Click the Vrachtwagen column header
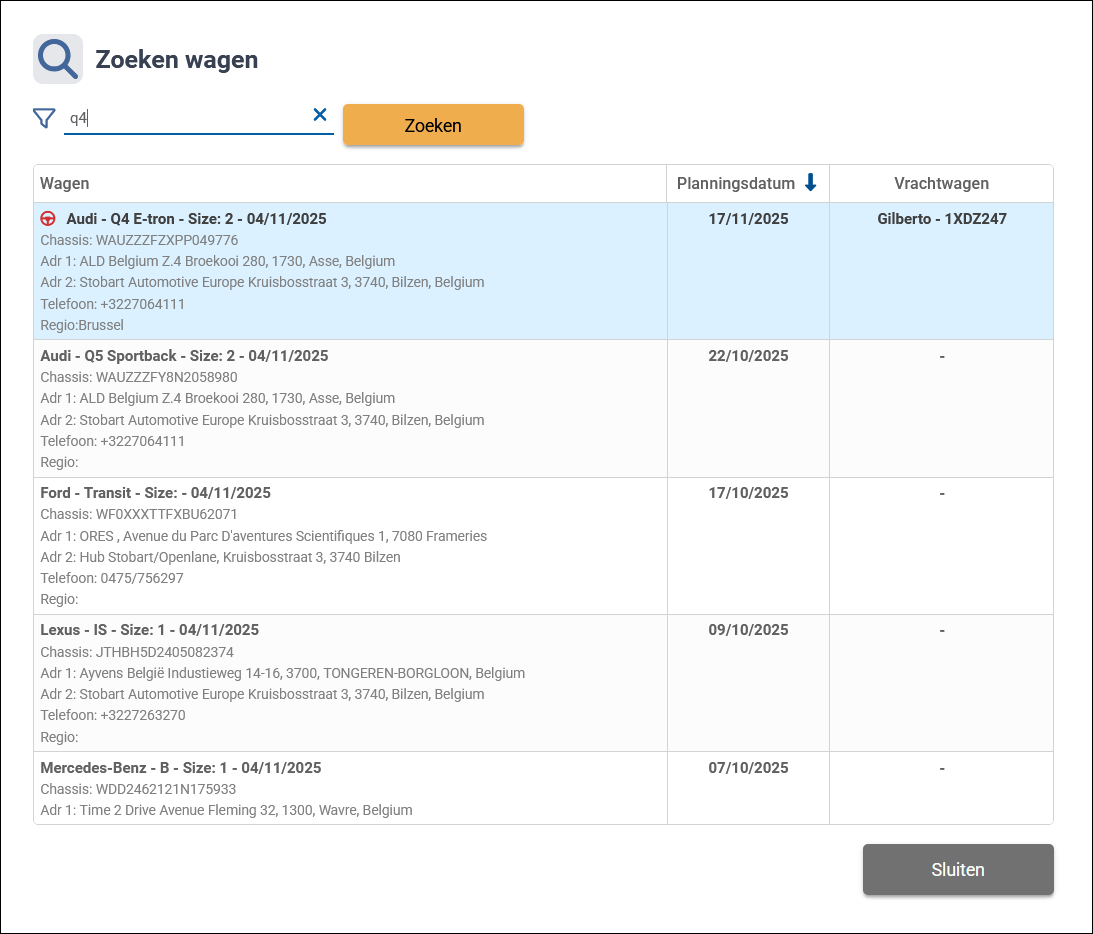The height and width of the screenshot is (934, 1093). point(941,184)
